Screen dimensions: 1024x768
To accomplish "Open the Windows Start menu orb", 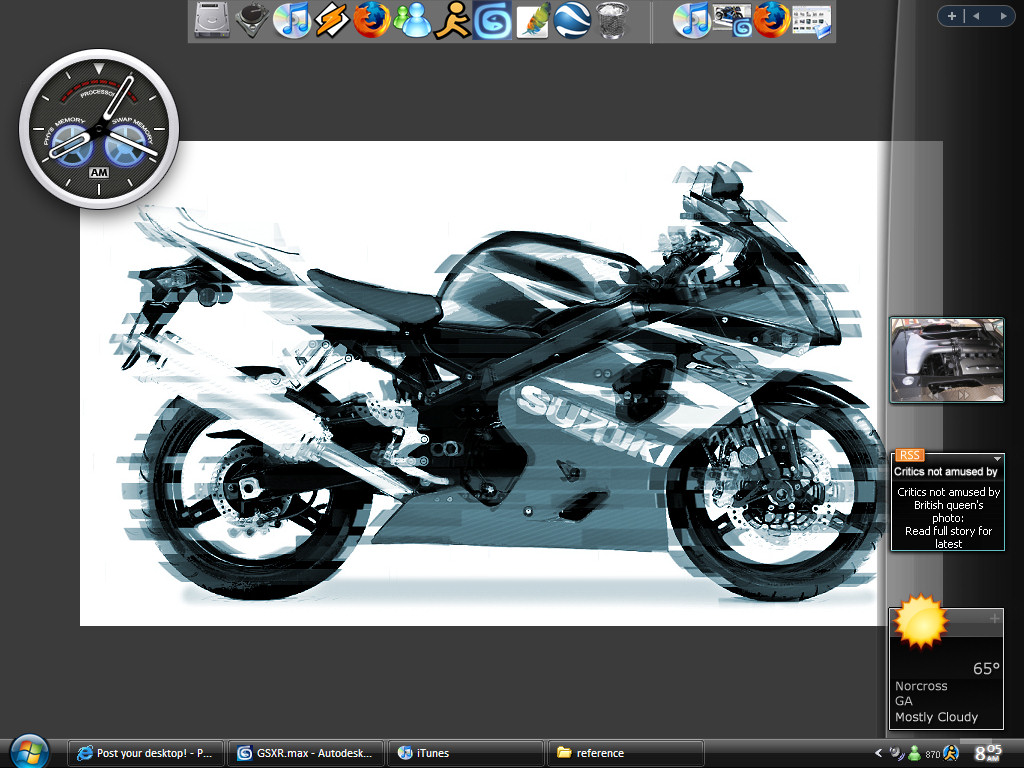I will tap(29, 752).
